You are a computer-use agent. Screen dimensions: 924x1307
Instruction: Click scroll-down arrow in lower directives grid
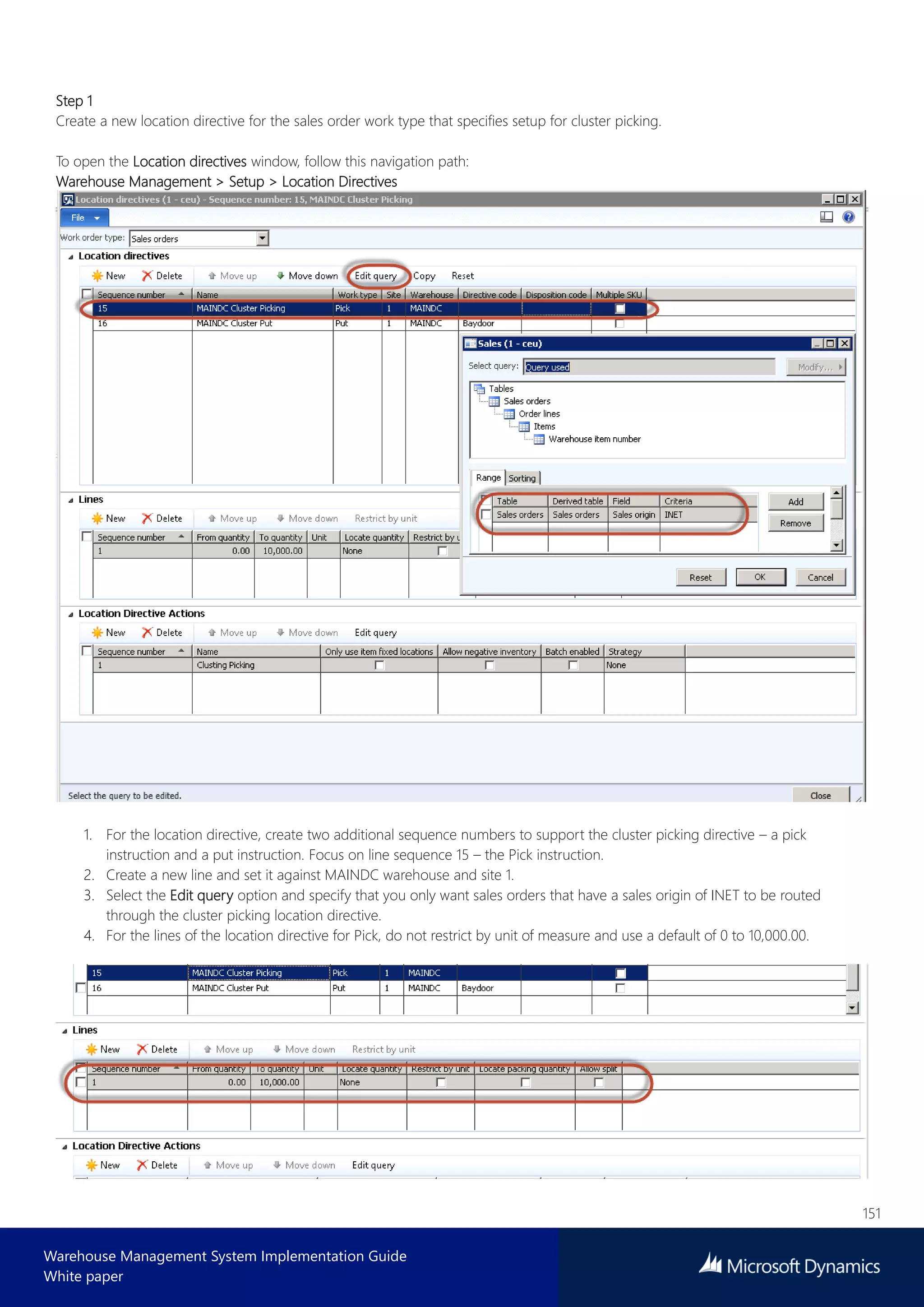[852, 1008]
